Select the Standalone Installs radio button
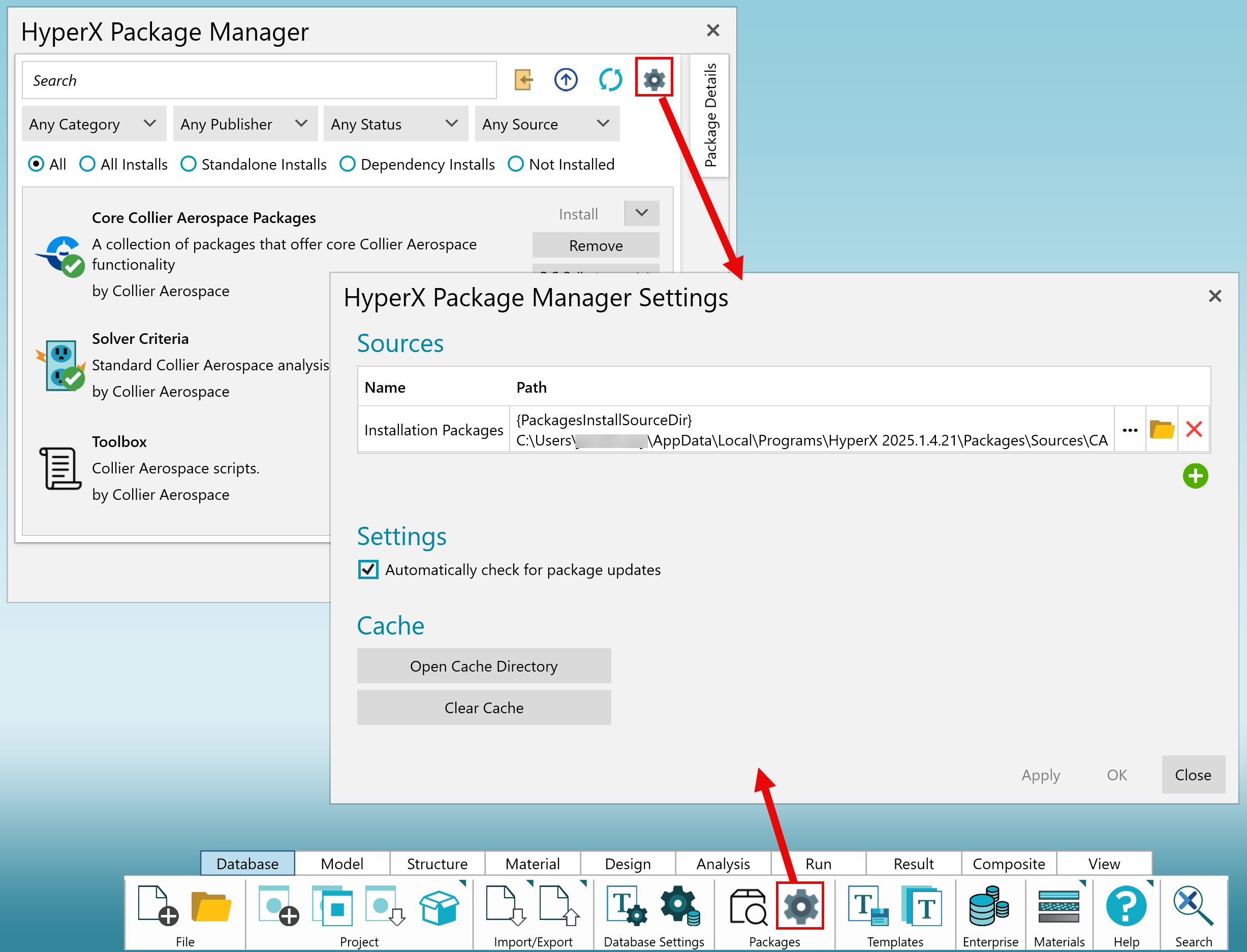The width and height of the screenshot is (1247, 952). point(188,164)
